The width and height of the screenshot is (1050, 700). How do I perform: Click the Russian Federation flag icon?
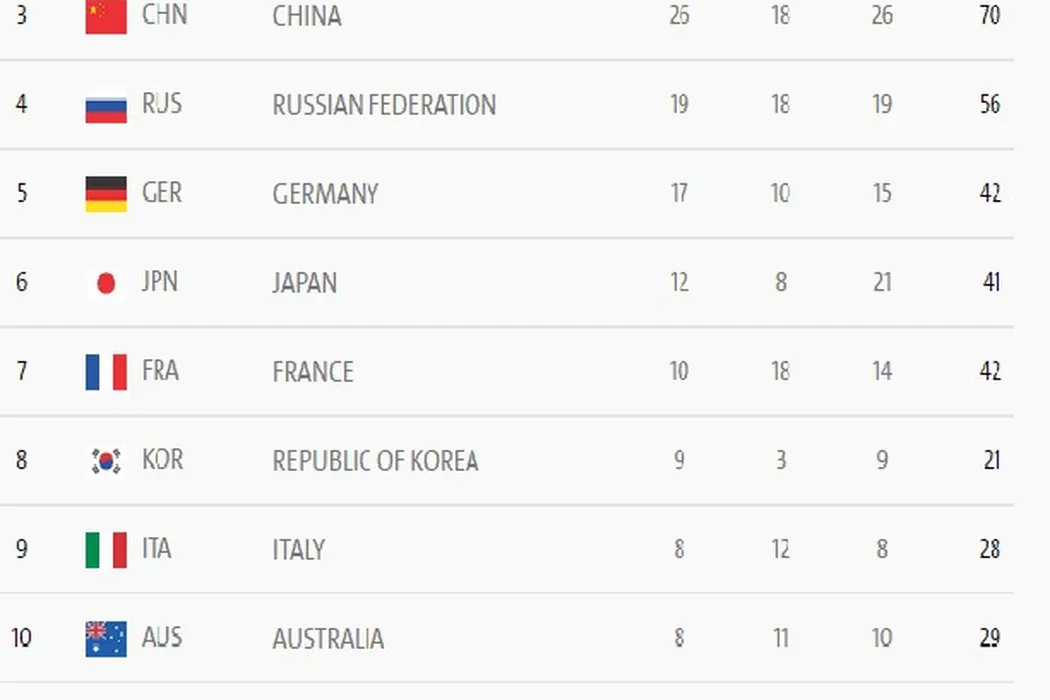(106, 106)
